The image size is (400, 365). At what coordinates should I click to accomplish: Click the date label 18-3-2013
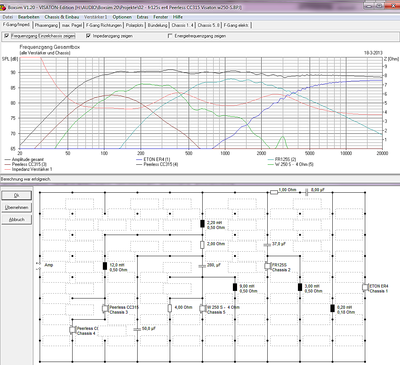(x=373, y=53)
